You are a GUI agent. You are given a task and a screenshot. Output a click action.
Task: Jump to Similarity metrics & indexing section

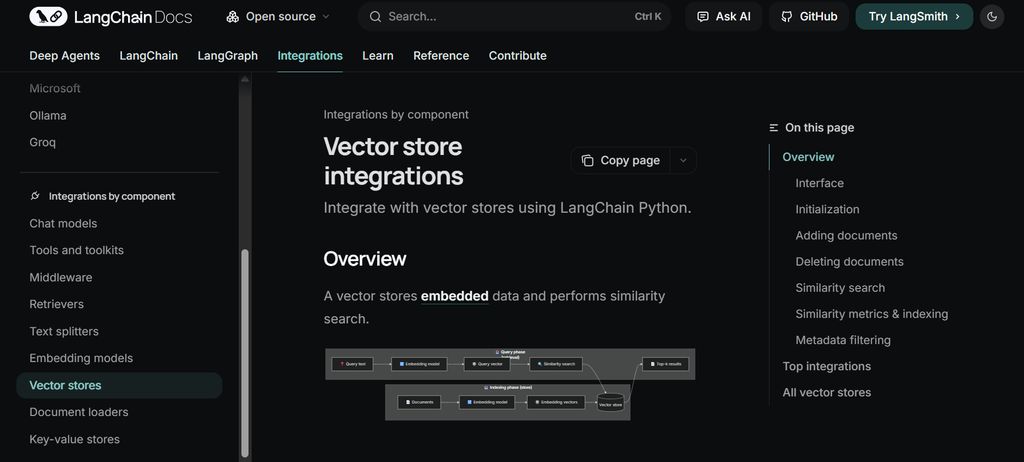[872, 314]
